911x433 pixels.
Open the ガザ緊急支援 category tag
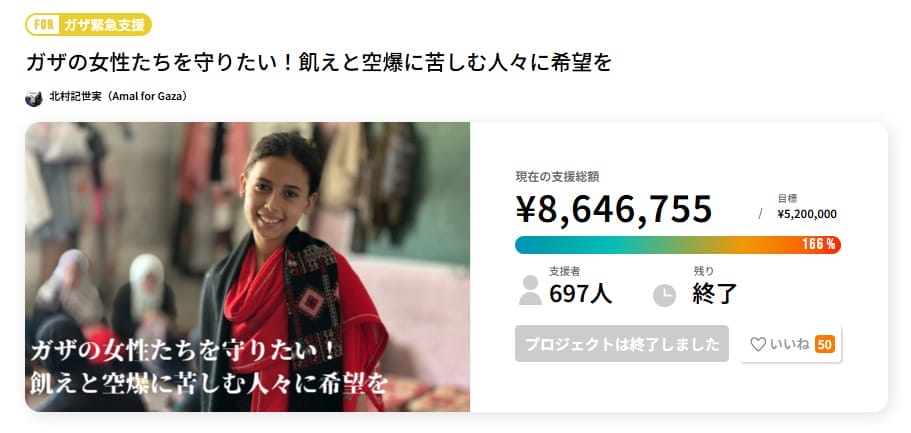click(103, 25)
